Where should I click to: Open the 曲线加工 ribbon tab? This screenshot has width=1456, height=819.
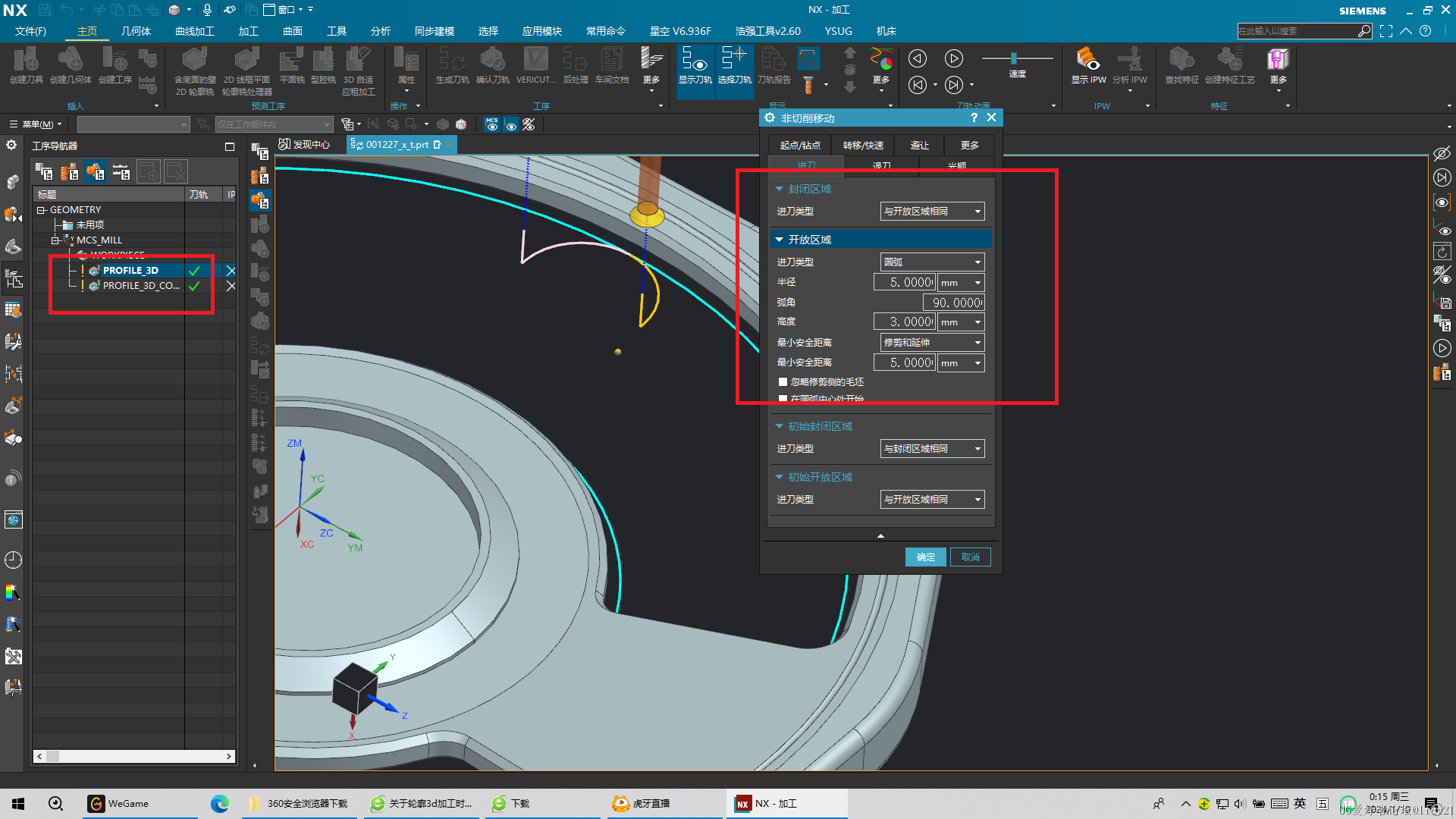click(195, 31)
